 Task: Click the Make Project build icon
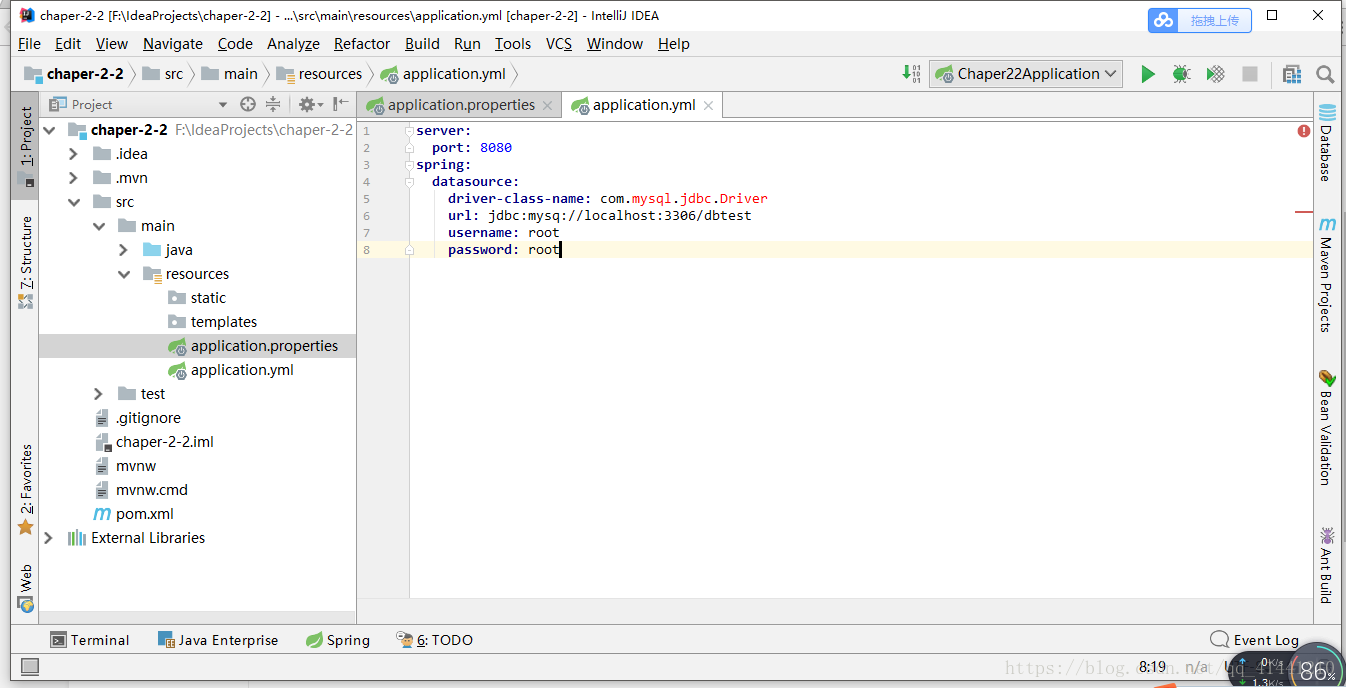click(x=911, y=73)
